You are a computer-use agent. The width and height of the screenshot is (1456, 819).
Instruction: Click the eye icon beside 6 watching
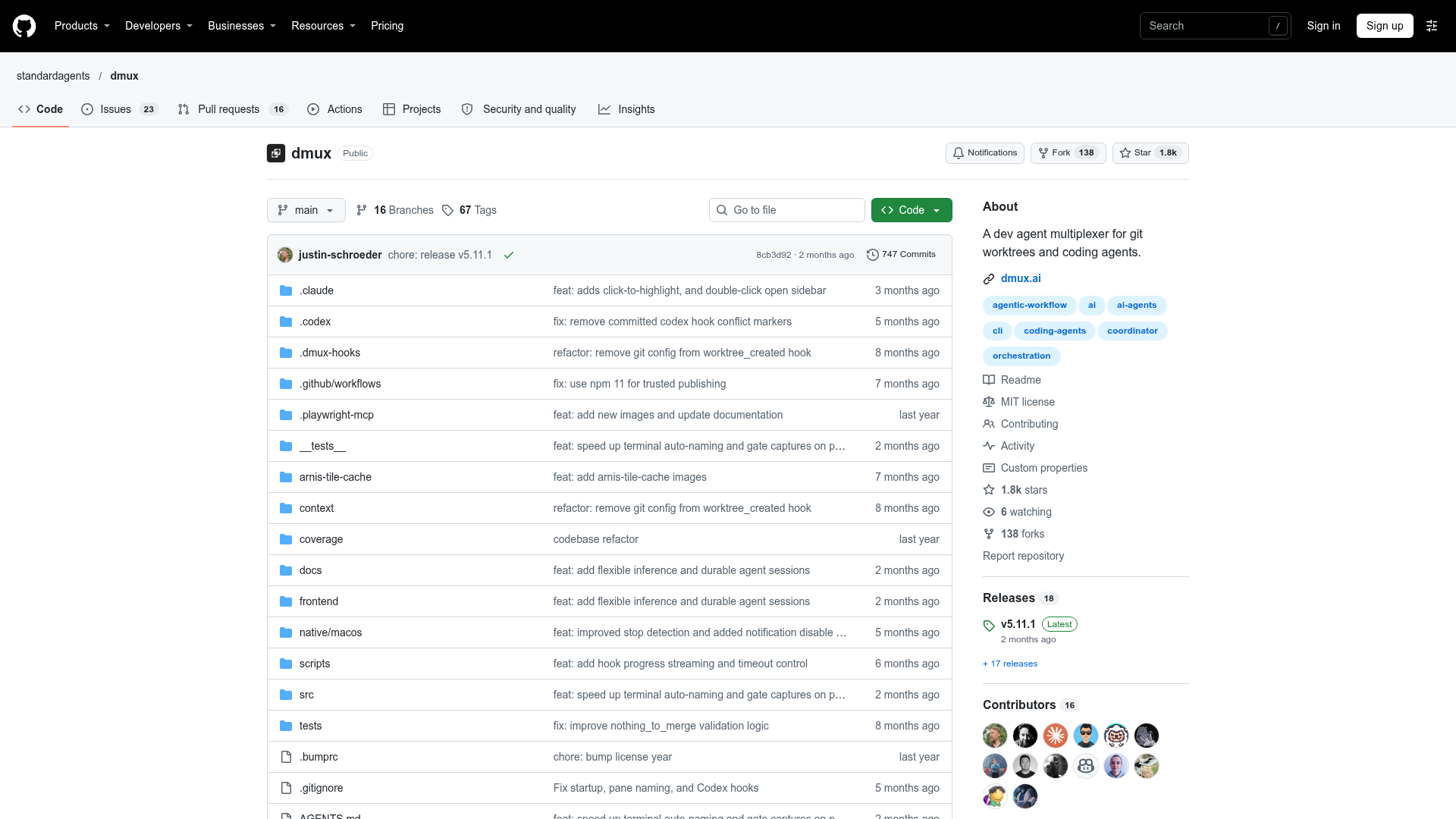tap(989, 512)
